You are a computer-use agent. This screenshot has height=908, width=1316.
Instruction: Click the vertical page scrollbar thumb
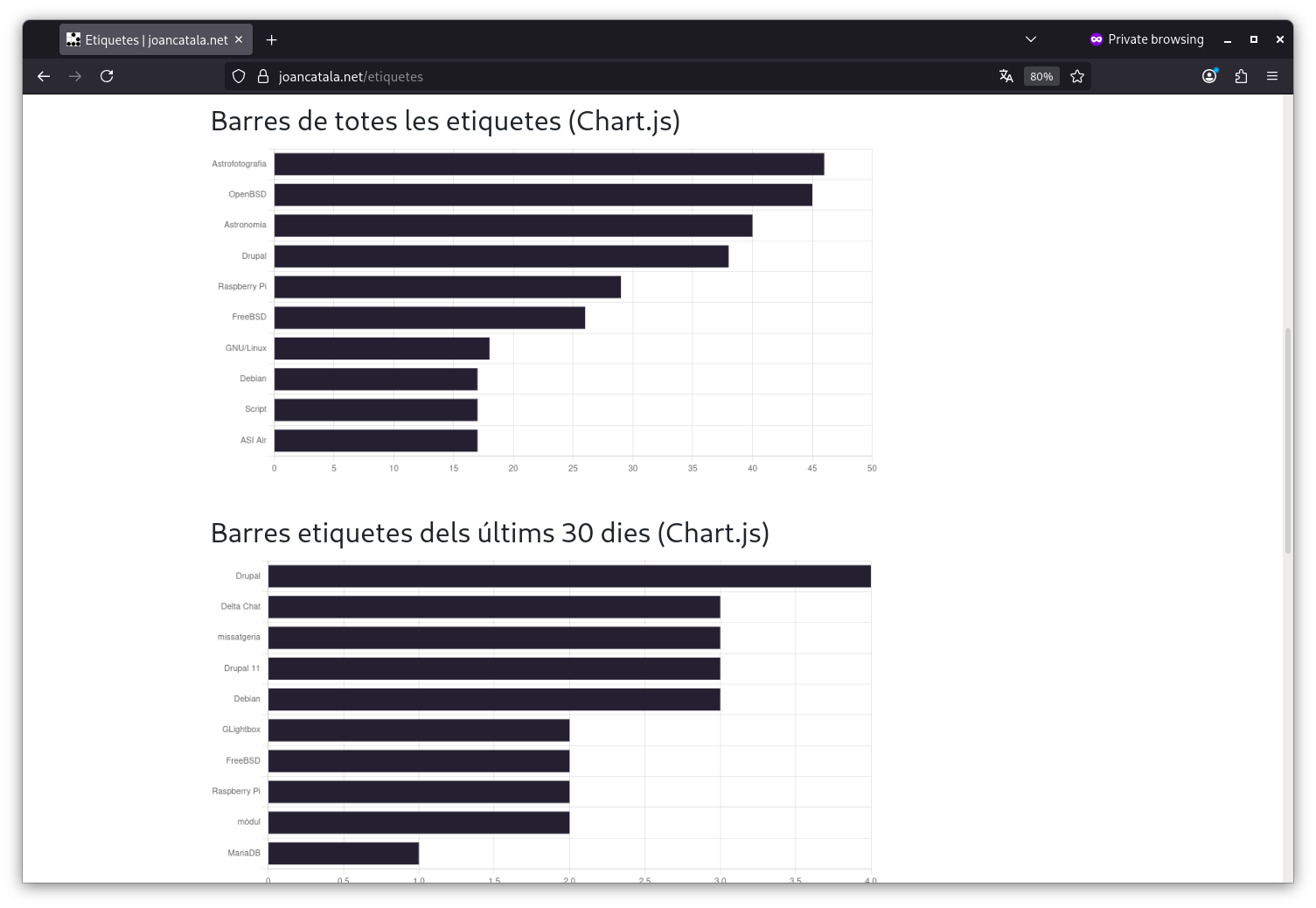coord(1287,437)
